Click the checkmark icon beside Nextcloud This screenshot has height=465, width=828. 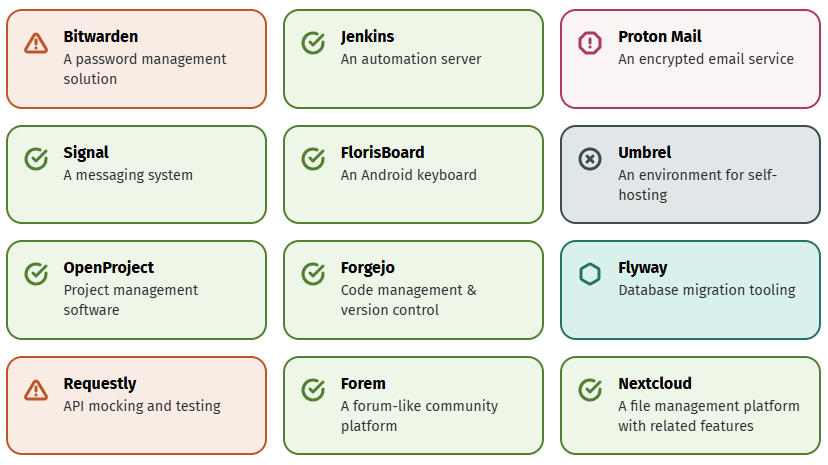(590, 389)
